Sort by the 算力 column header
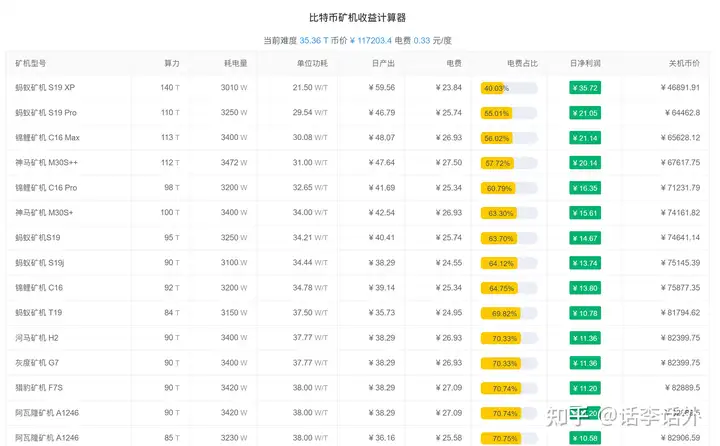The height and width of the screenshot is (446, 720). tap(172, 63)
